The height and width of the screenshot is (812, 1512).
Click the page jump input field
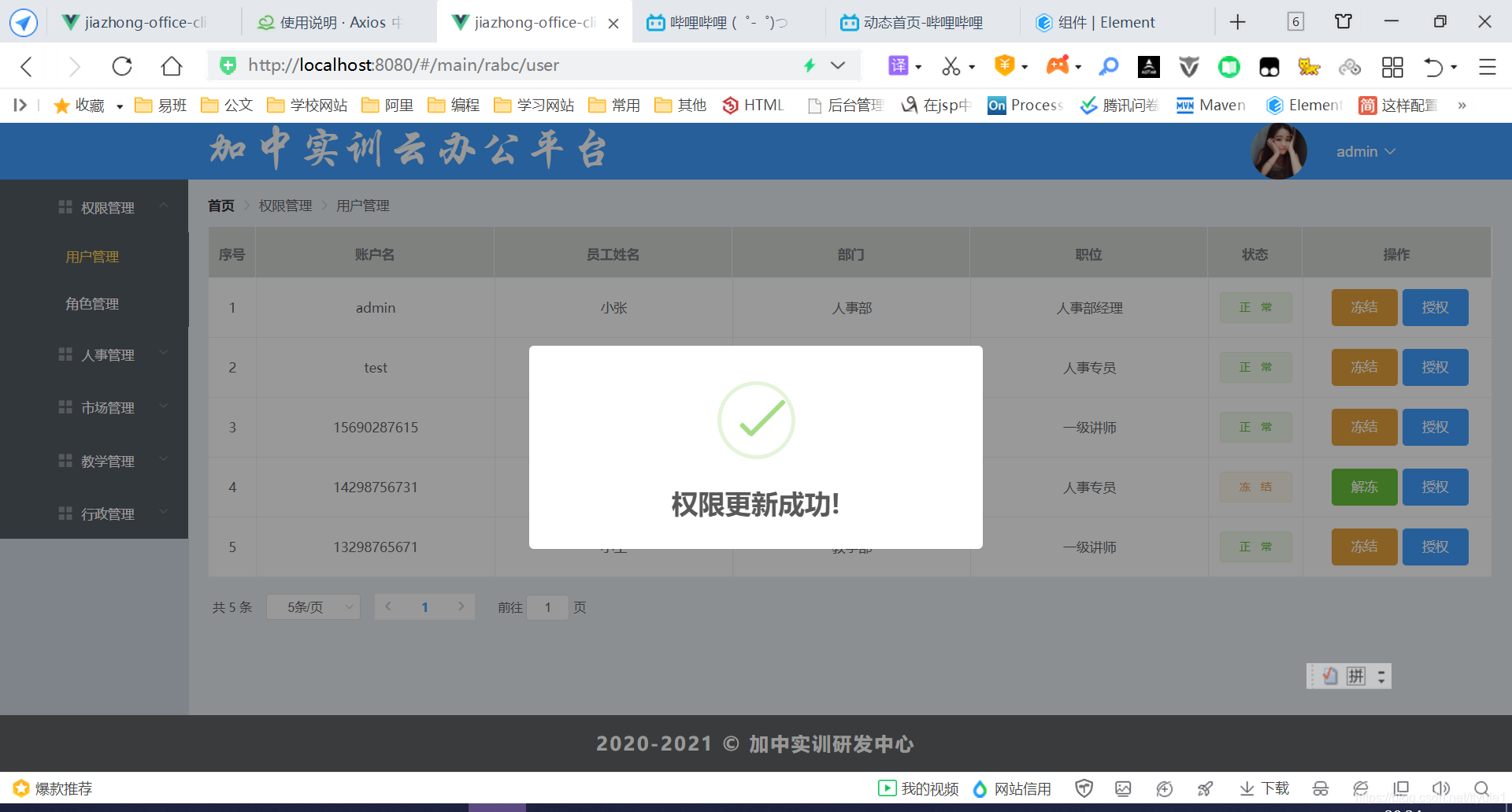tap(547, 607)
